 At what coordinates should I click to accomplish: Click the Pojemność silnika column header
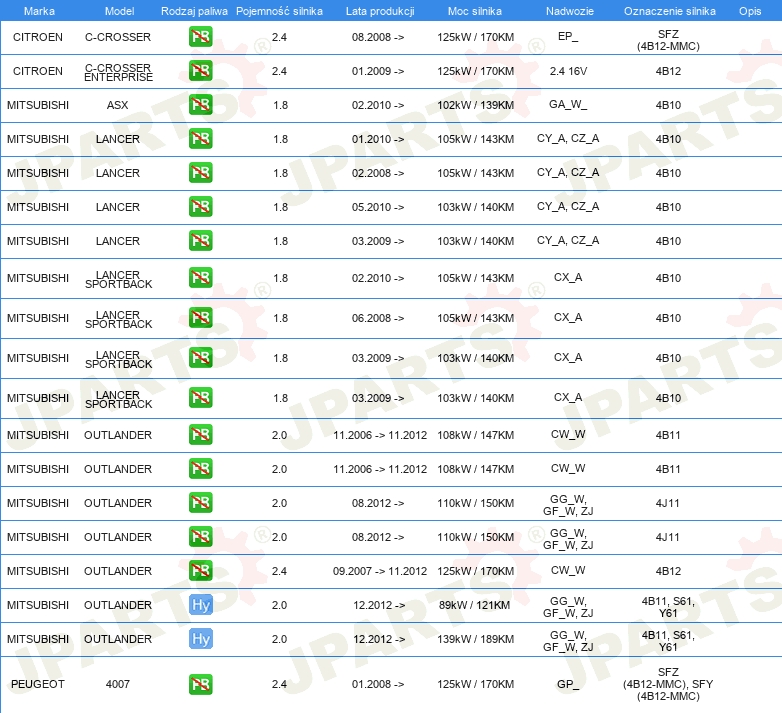point(279,11)
